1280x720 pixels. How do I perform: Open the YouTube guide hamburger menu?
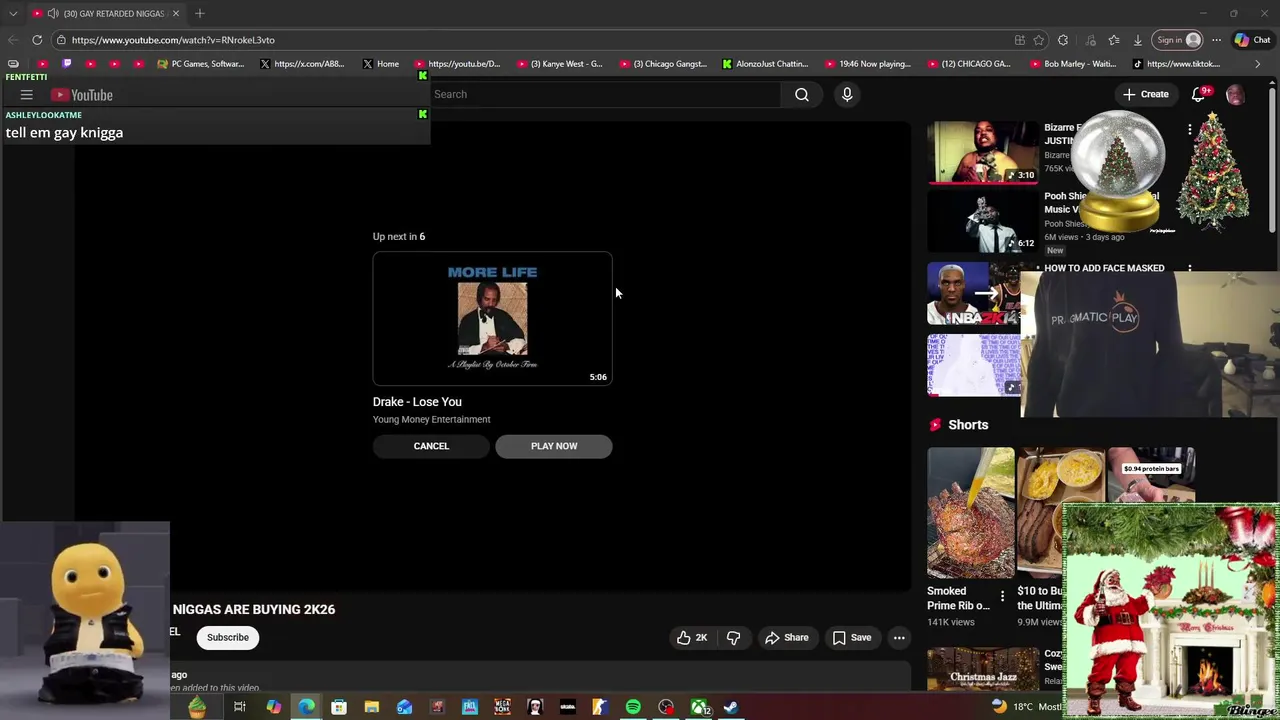click(x=27, y=95)
